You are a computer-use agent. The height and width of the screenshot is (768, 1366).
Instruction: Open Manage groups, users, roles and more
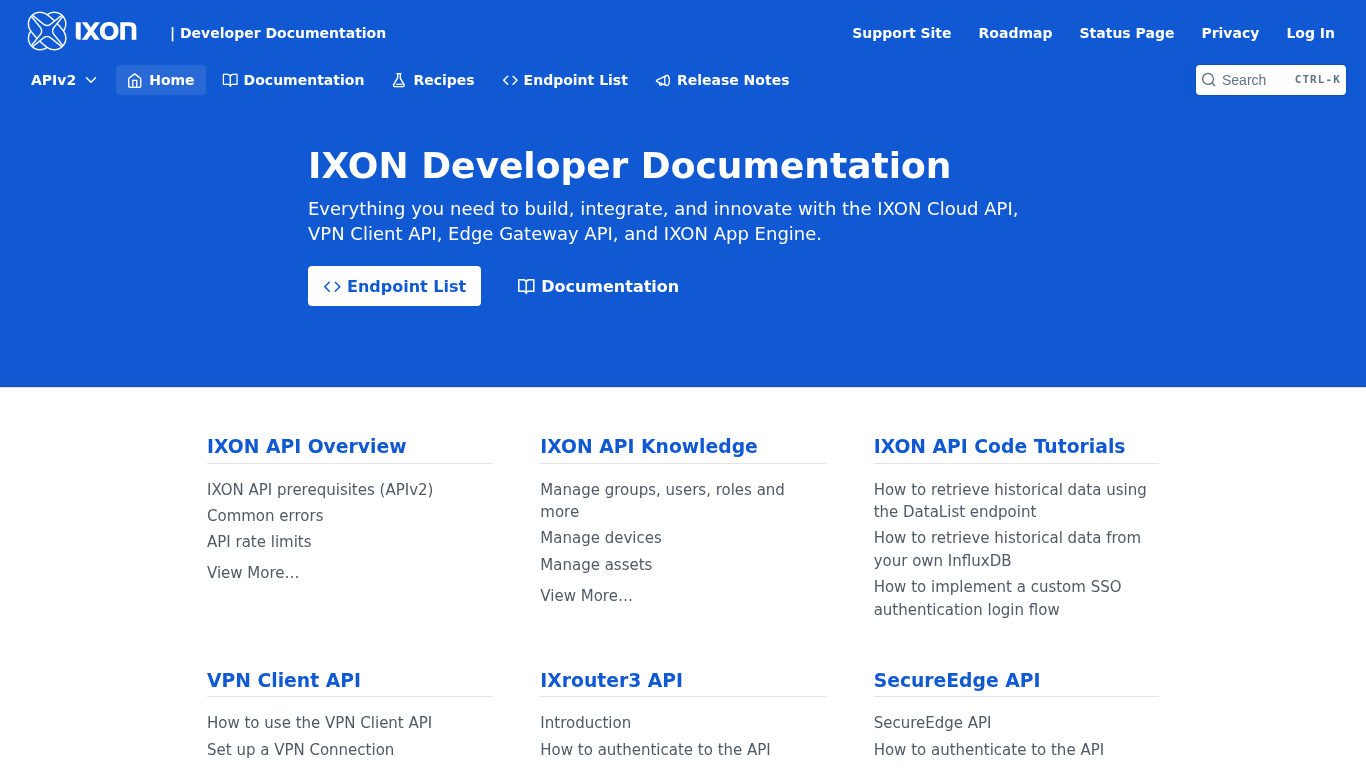tap(662, 501)
